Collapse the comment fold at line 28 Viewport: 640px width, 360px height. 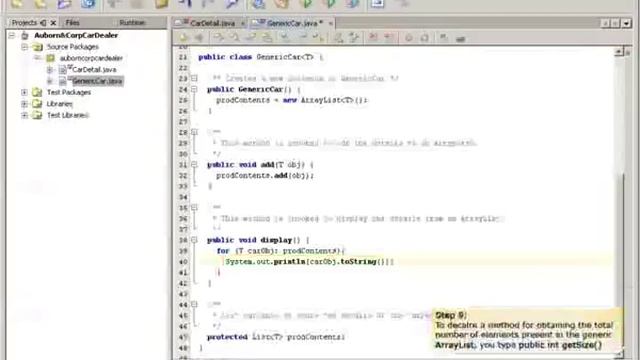pyautogui.click(x=194, y=132)
